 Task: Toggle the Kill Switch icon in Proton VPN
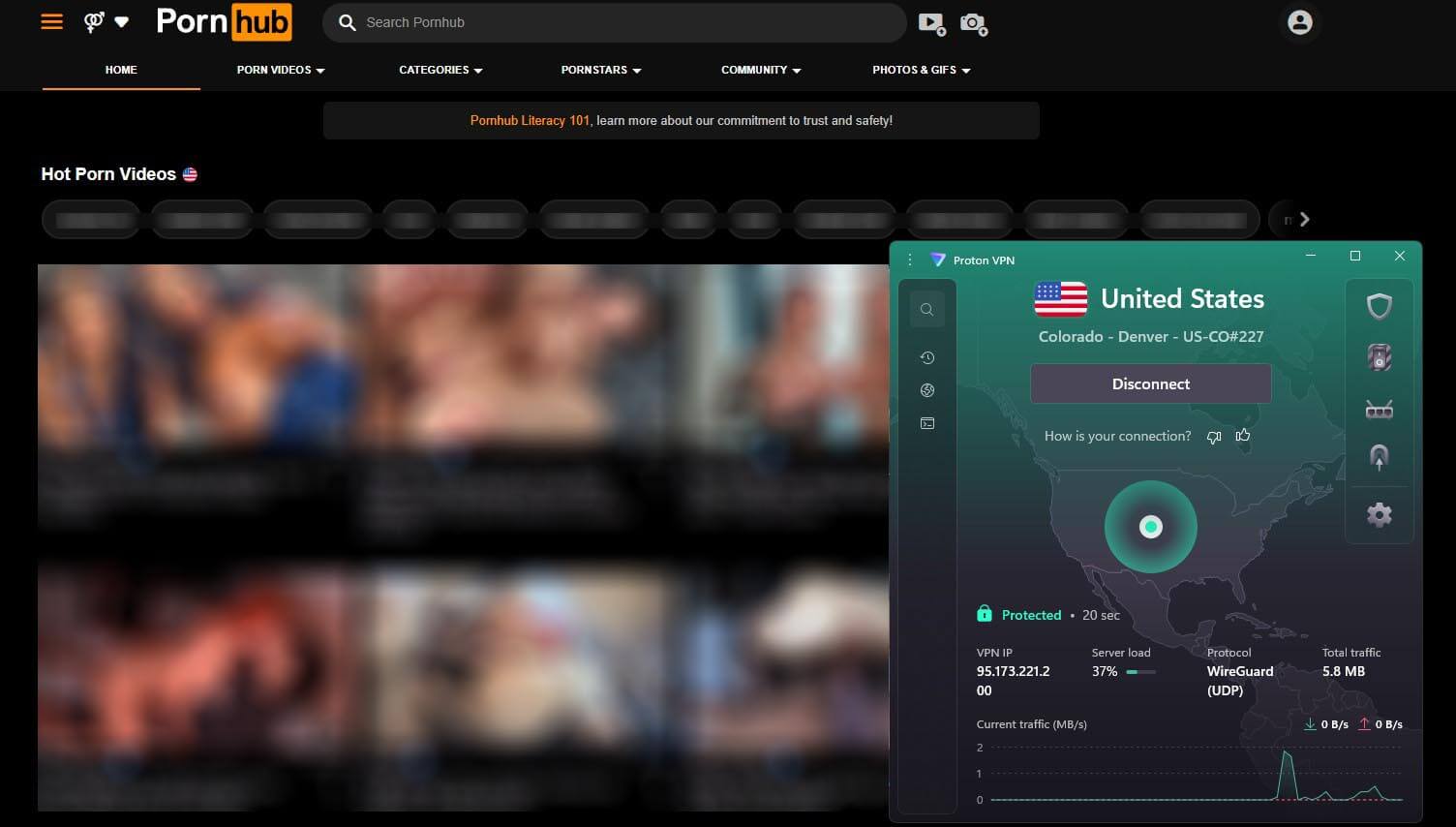coord(1379,357)
